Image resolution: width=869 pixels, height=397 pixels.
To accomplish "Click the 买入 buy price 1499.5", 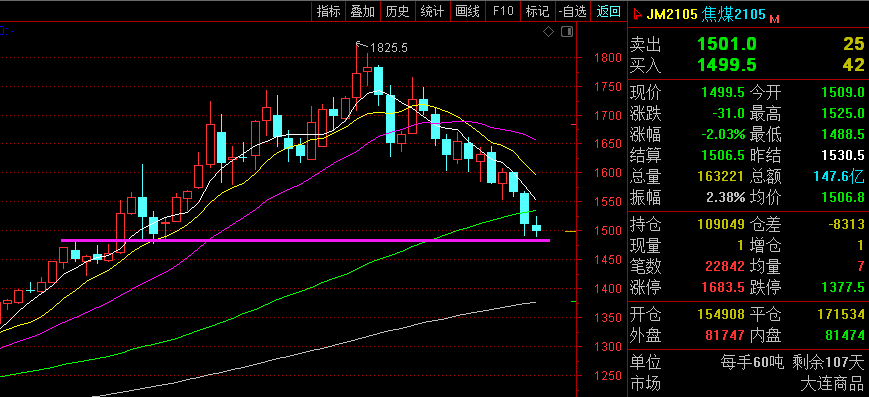I will tap(727, 65).
